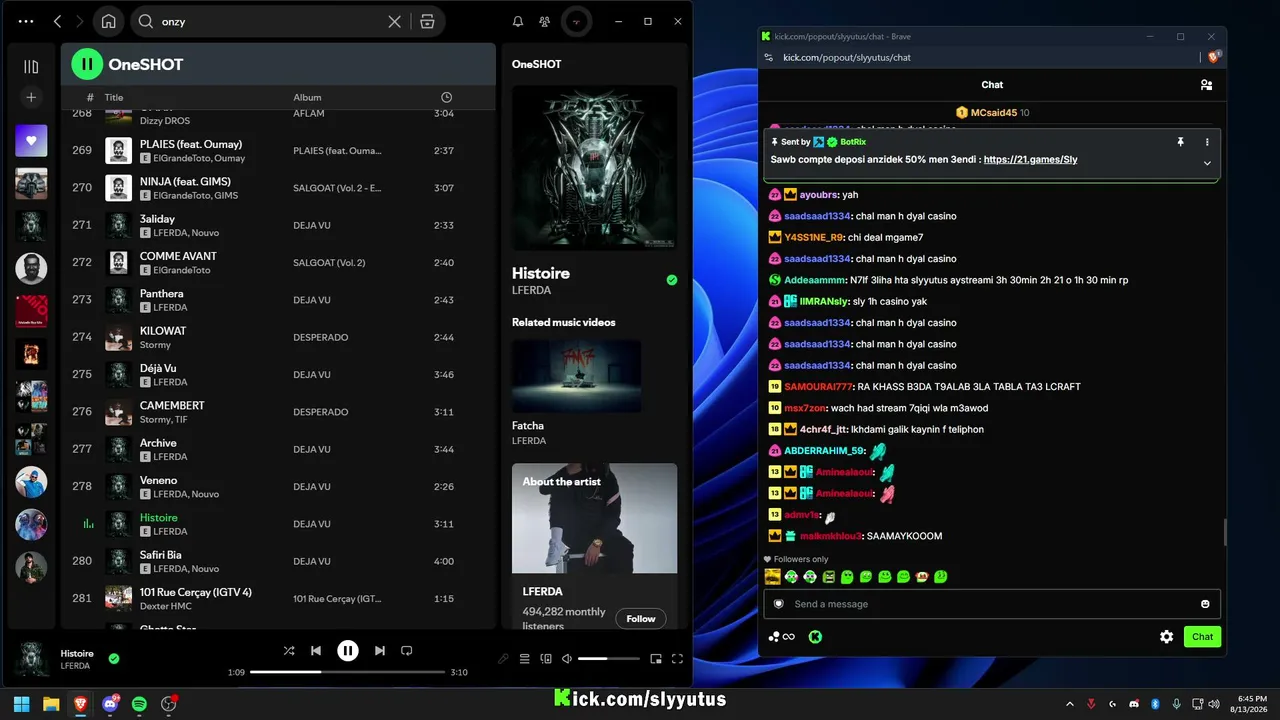Viewport: 1280px width, 720px height.
Task: Click username SAMOURAI777 in chat
Action: click(818, 387)
